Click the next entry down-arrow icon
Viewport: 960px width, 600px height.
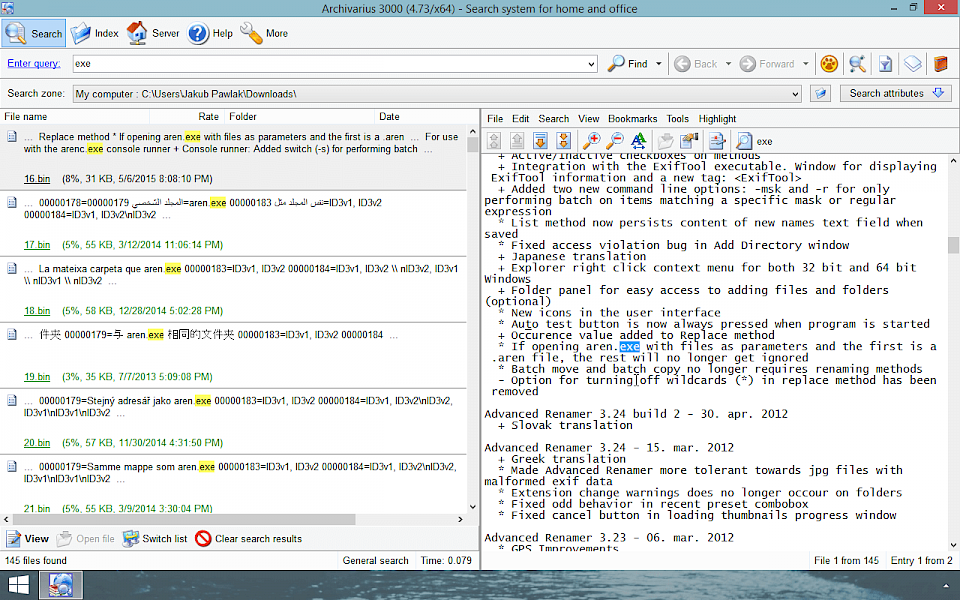(x=540, y=141)
